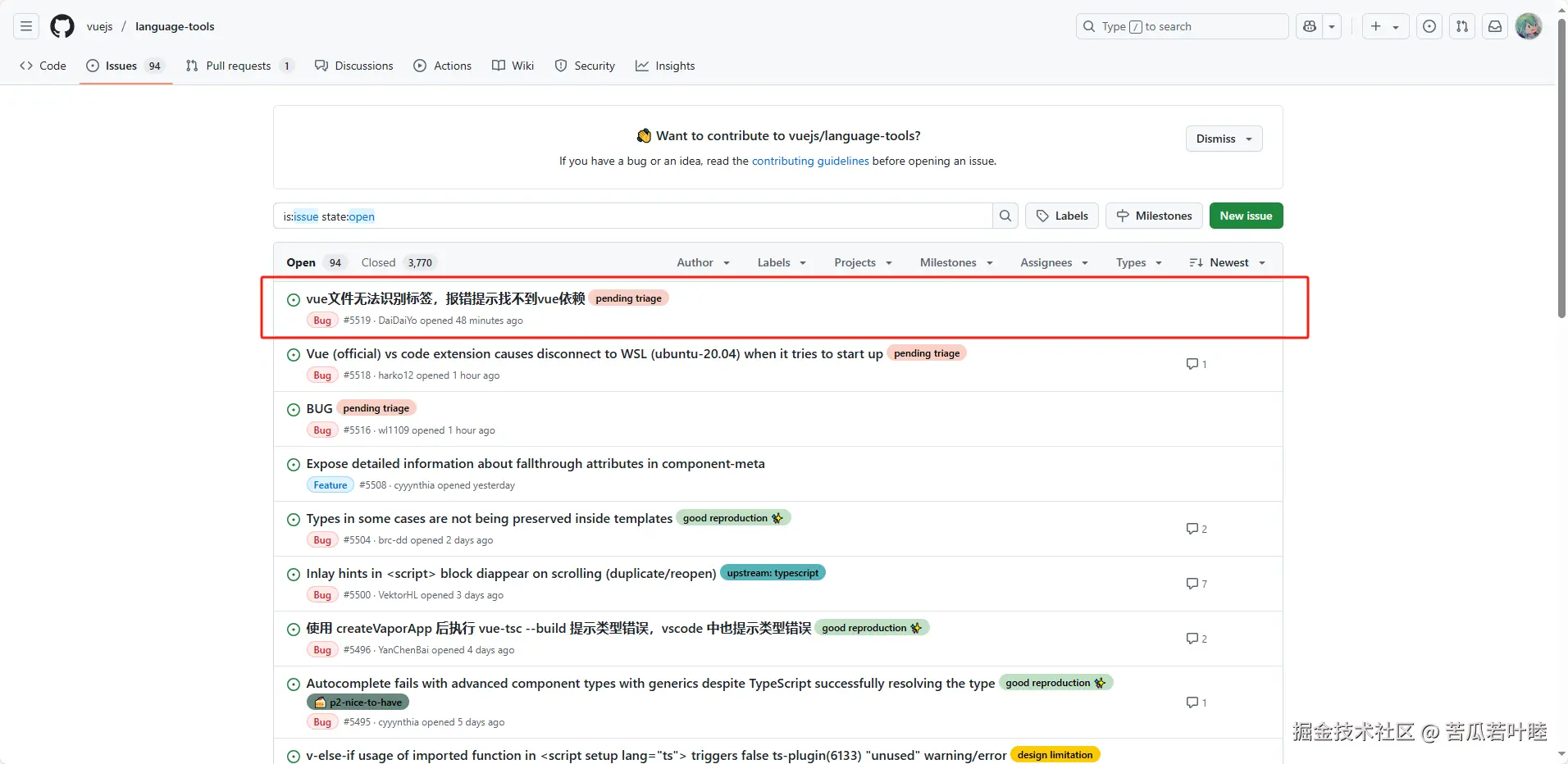The width and height of the screenshot is (1568, 764).
Task: Click the vuejs owner link
Action: point(99,26)
